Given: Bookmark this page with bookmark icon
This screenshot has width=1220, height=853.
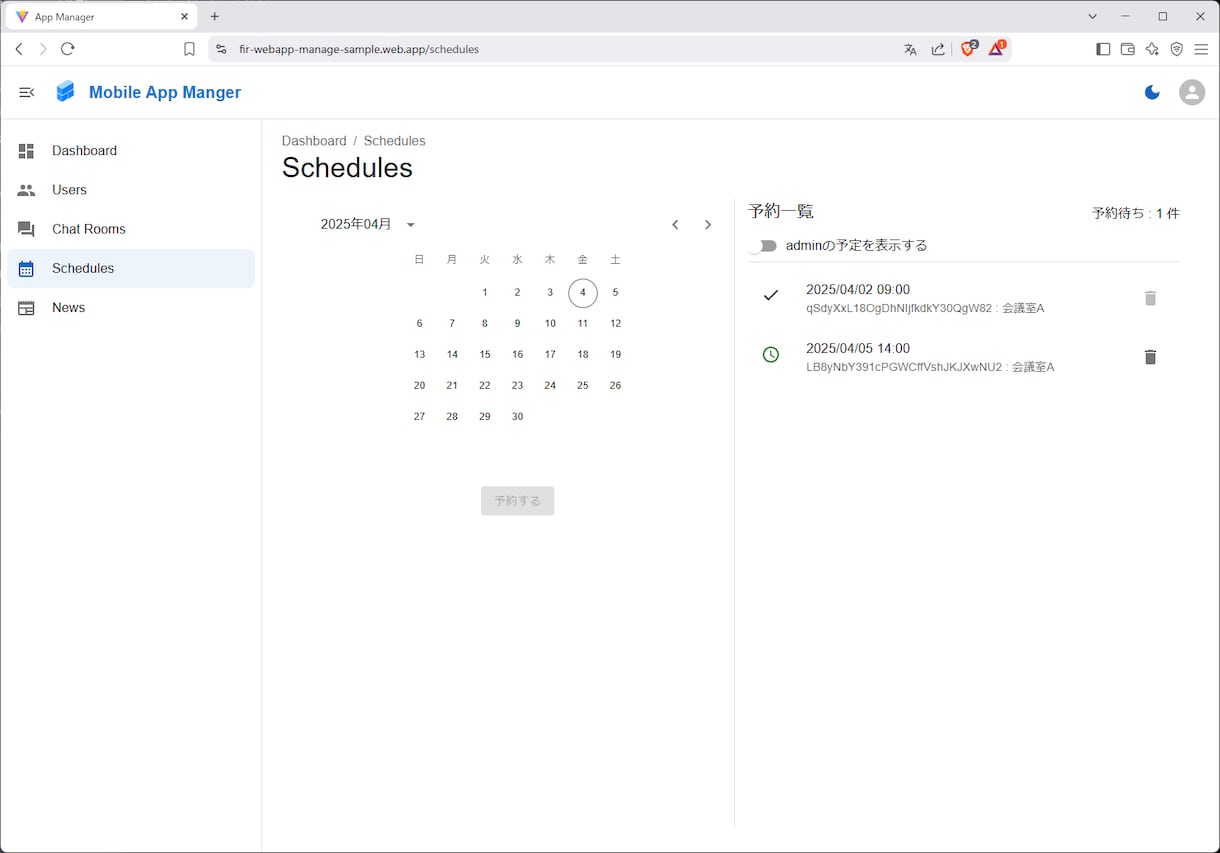Looking at the screenshot, I should (189, 49).
